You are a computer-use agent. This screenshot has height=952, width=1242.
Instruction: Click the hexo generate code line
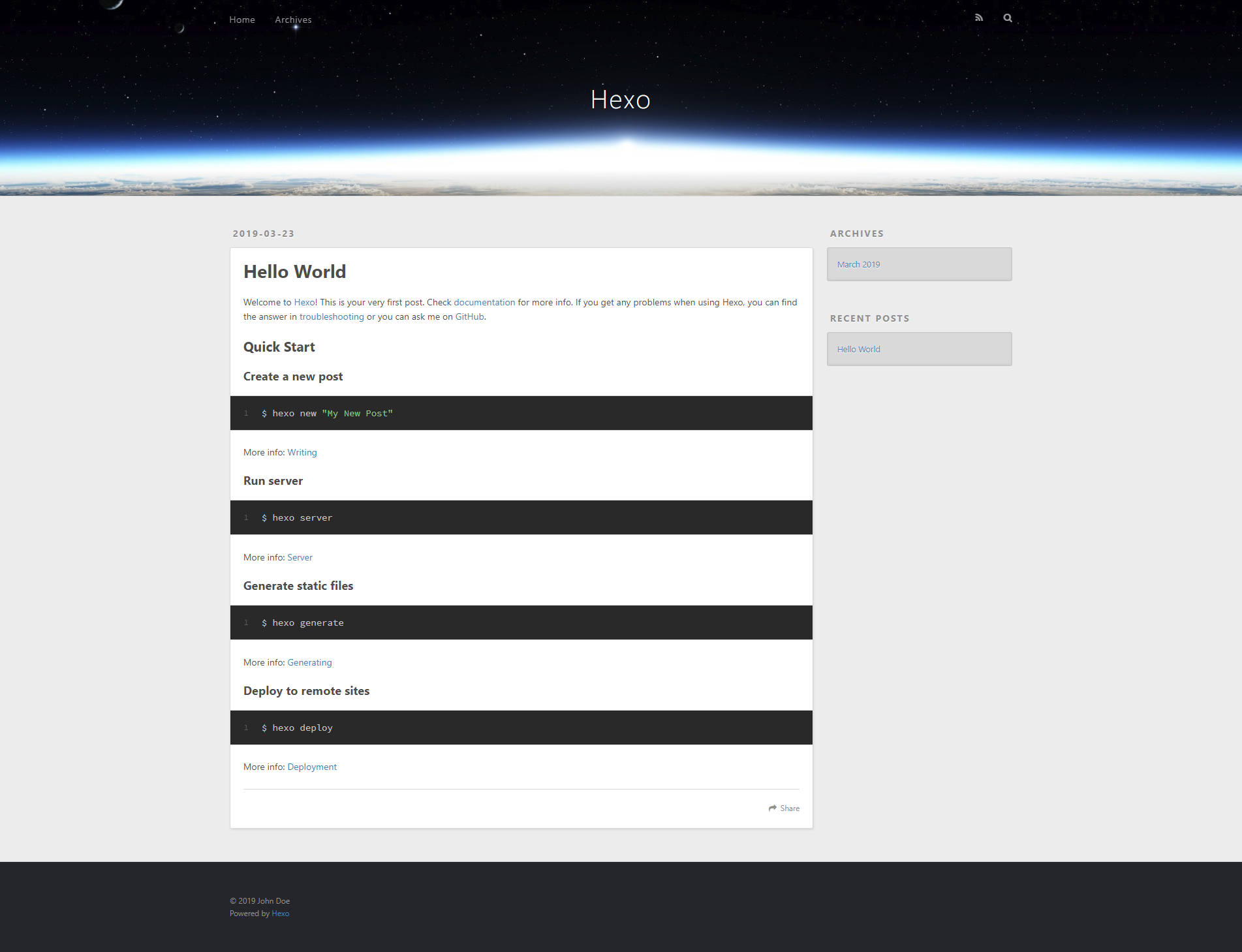(x=303, y=622)
